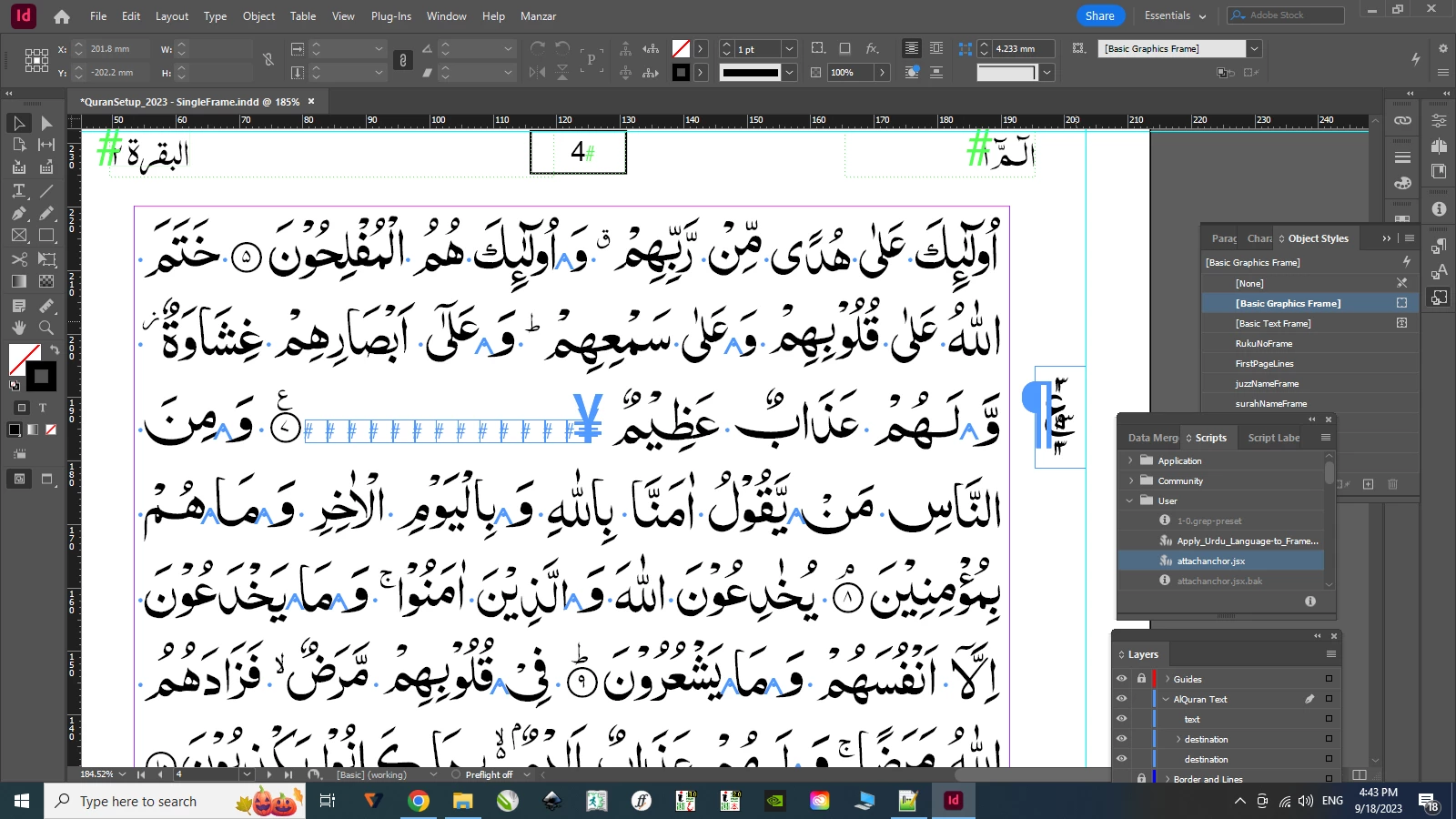The image size is (1456, 819).
Task: Select the Gradient Feather tool
Action: (46, 282)
